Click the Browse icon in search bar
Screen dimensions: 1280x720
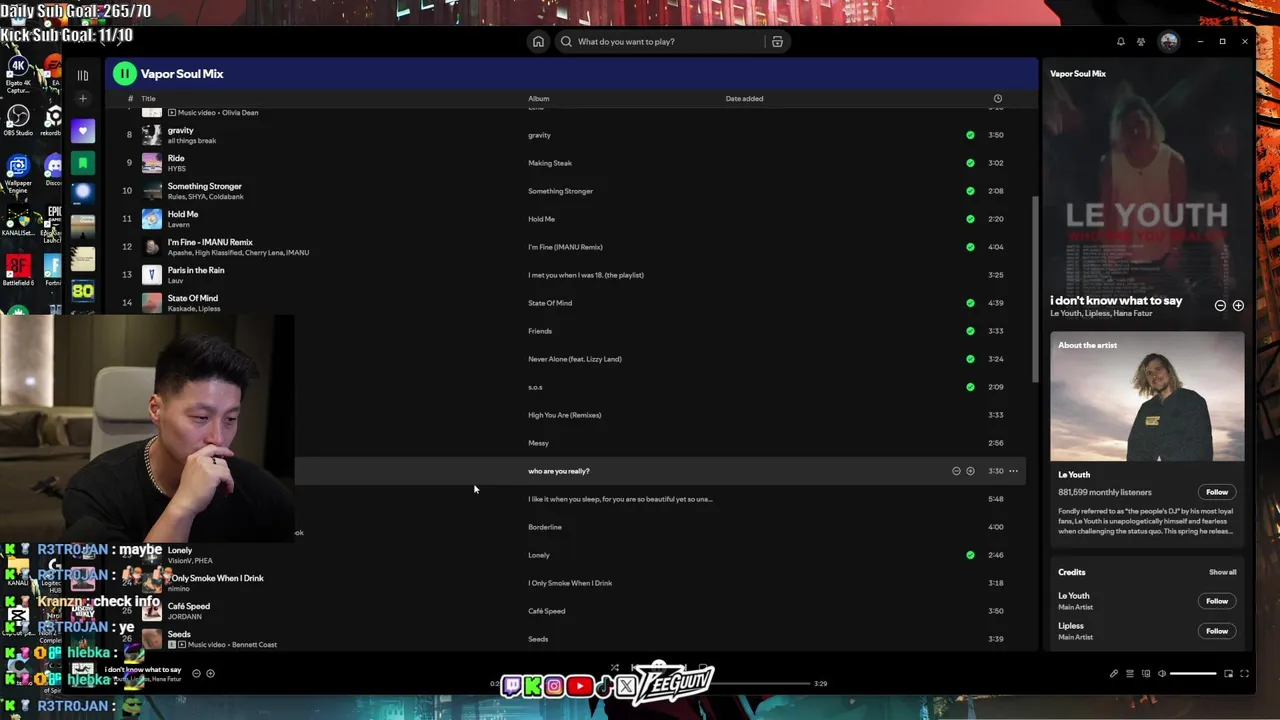coord(777,42)
